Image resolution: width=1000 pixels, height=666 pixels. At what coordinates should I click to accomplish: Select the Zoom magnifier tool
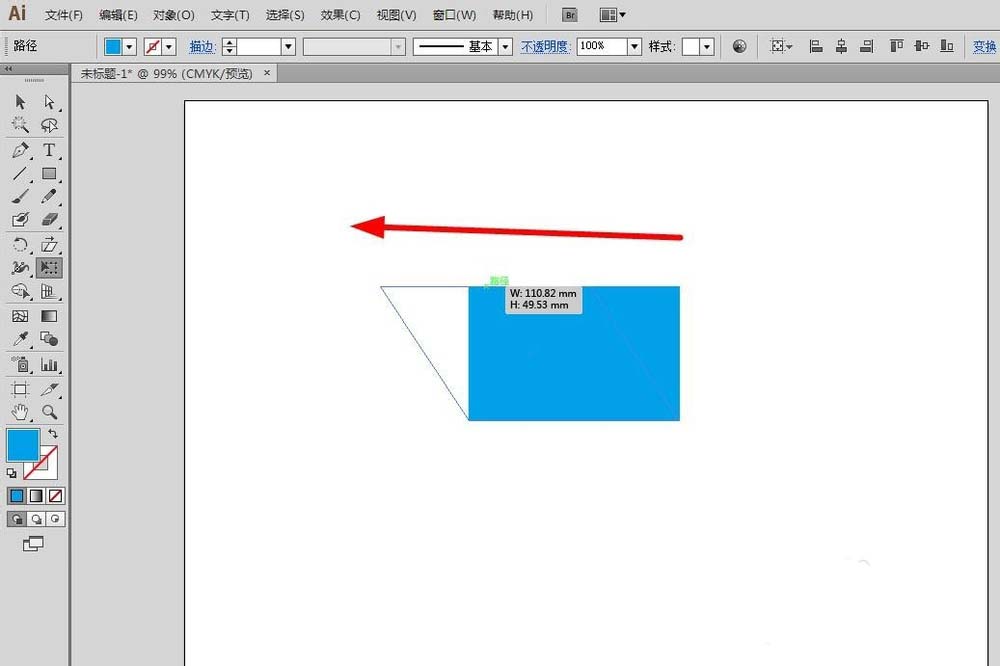[x=48, y=412]
